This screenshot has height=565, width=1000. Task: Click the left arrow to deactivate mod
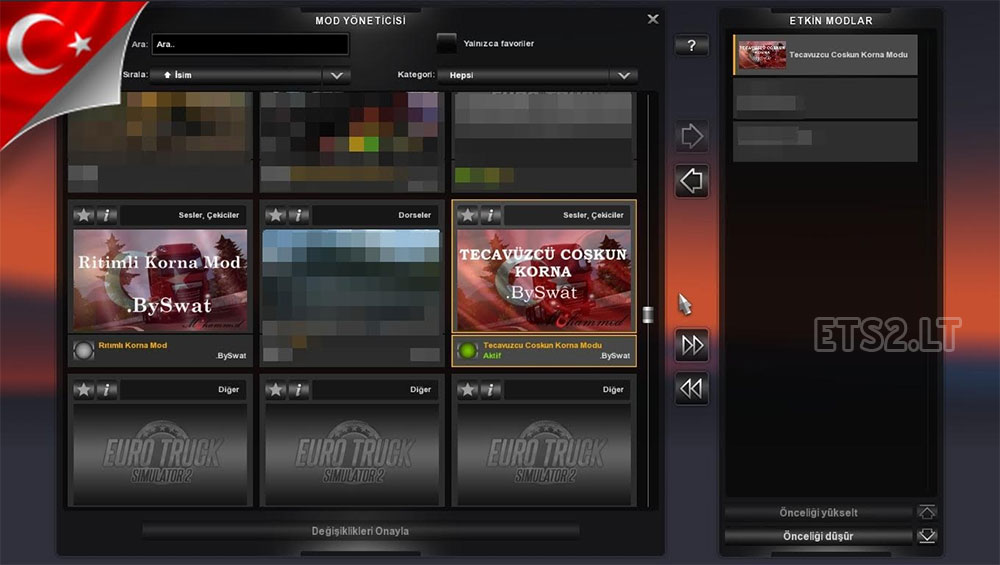click(x=691, y=181)
